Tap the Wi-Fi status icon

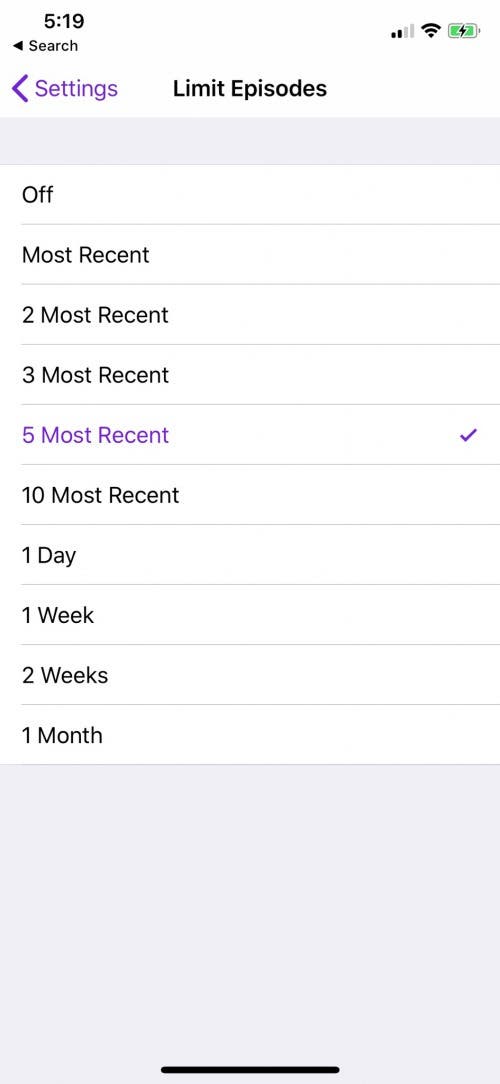pos(432,31)
